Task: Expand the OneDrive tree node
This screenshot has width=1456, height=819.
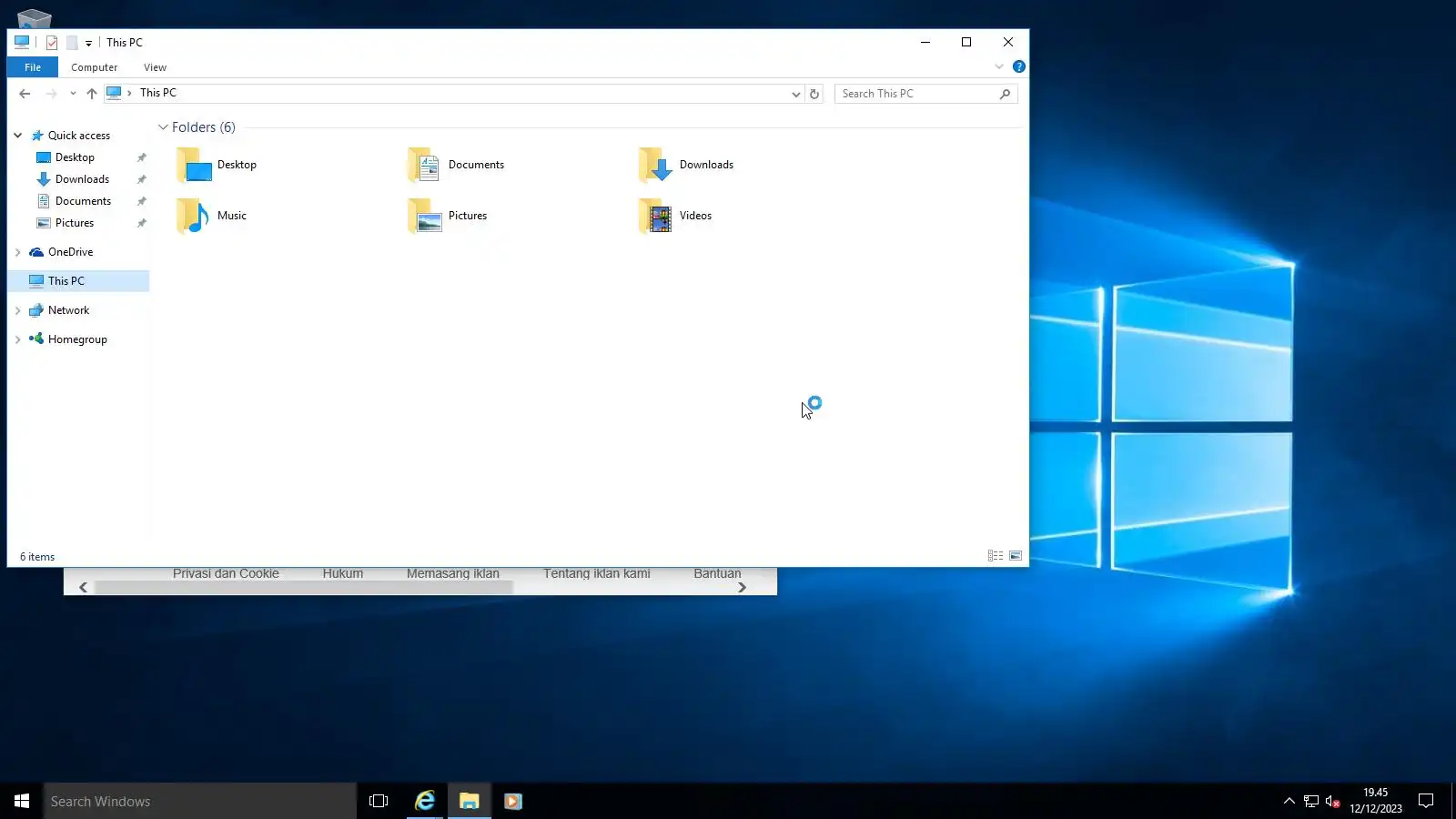Action: [x=17, y=252]
